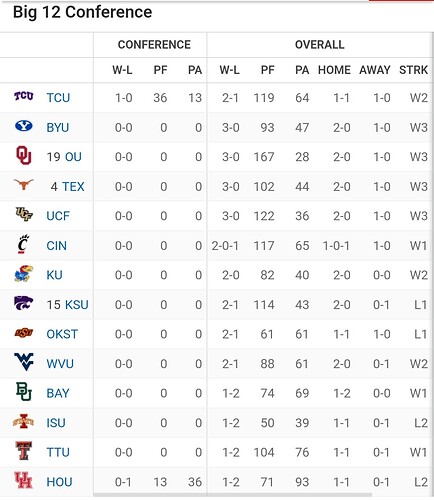Click the HOME column header
This screenshot has height=500, width=434.
tap(334, 70)
